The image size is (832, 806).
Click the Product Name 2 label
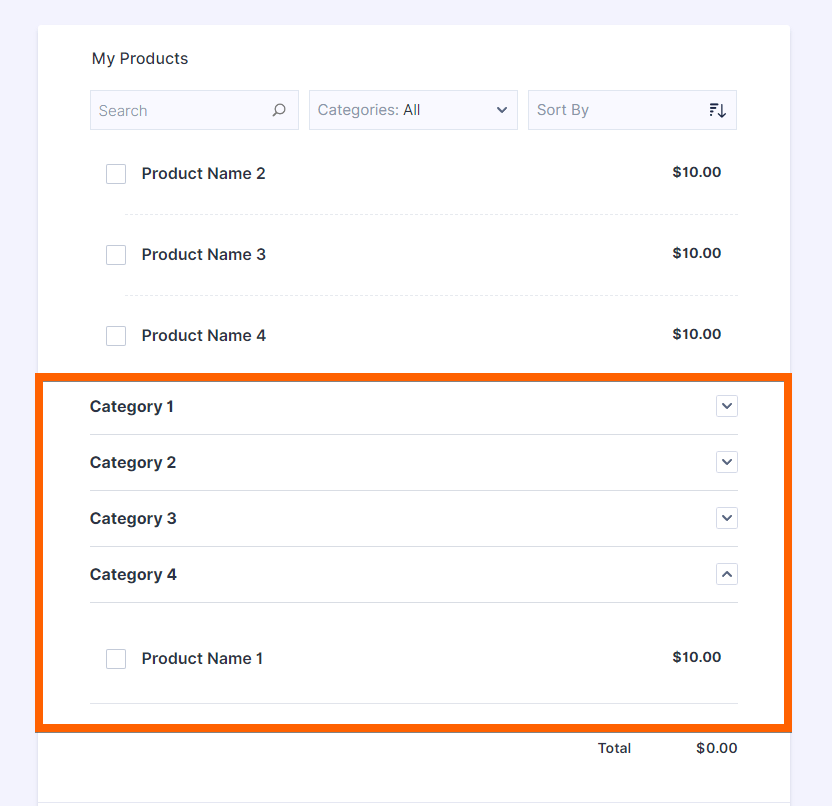coord(204,174)
